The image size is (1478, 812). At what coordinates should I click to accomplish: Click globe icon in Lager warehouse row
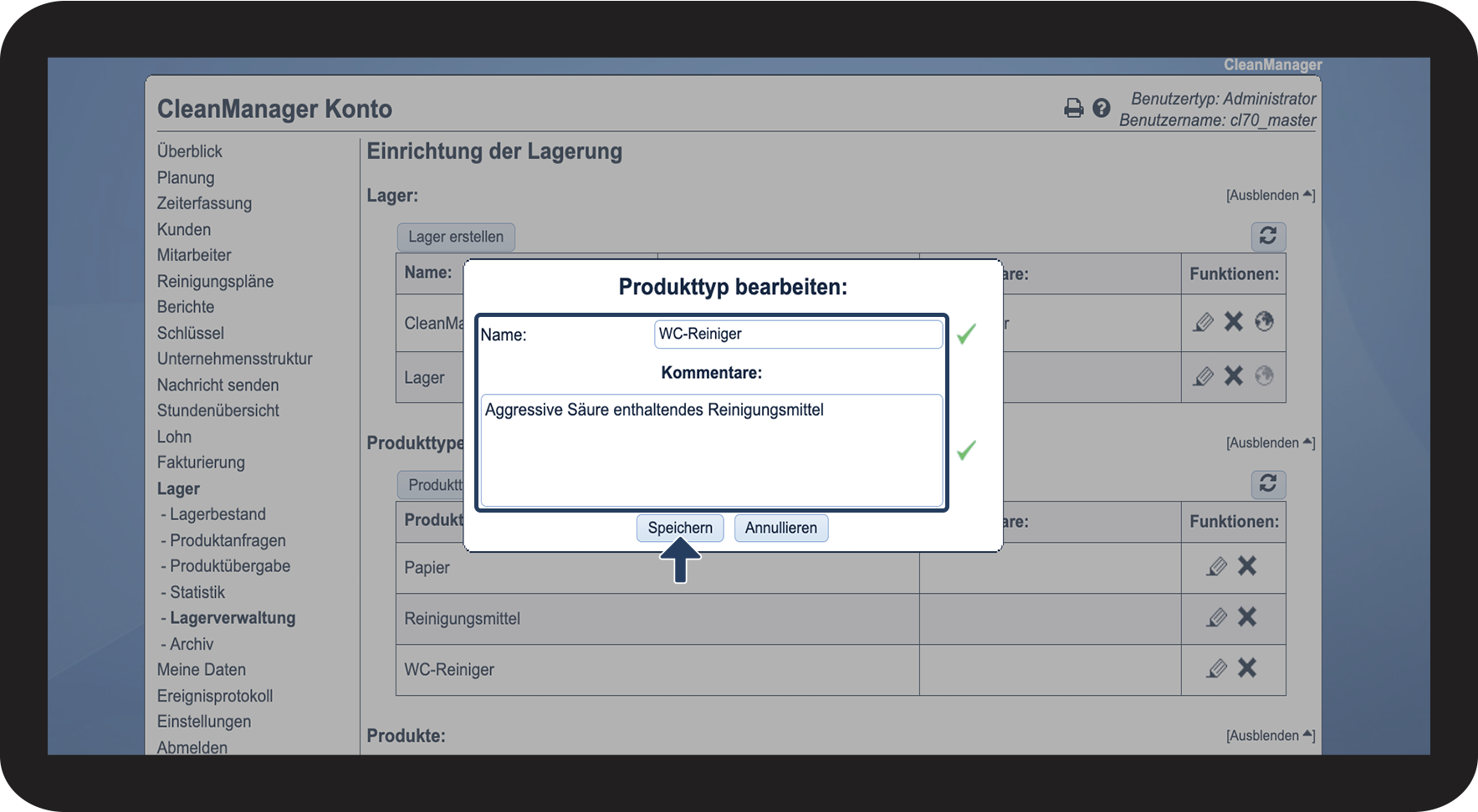tap(1264, 375)
